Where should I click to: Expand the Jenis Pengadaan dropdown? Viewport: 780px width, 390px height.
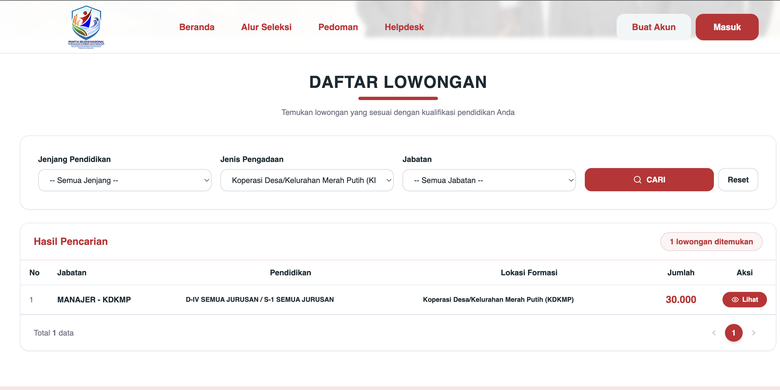[307, 181]
